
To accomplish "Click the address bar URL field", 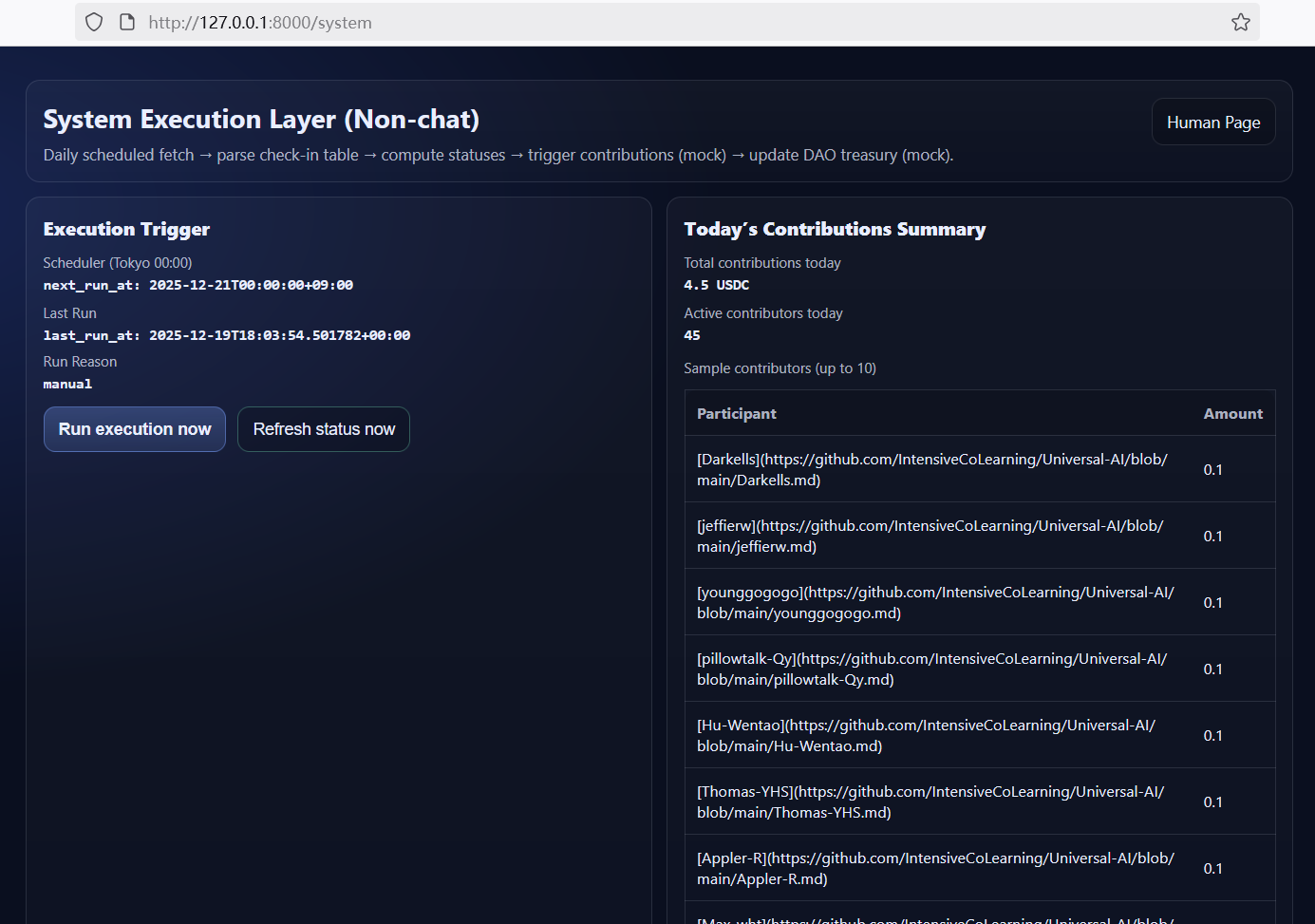I will pos(665,22).
